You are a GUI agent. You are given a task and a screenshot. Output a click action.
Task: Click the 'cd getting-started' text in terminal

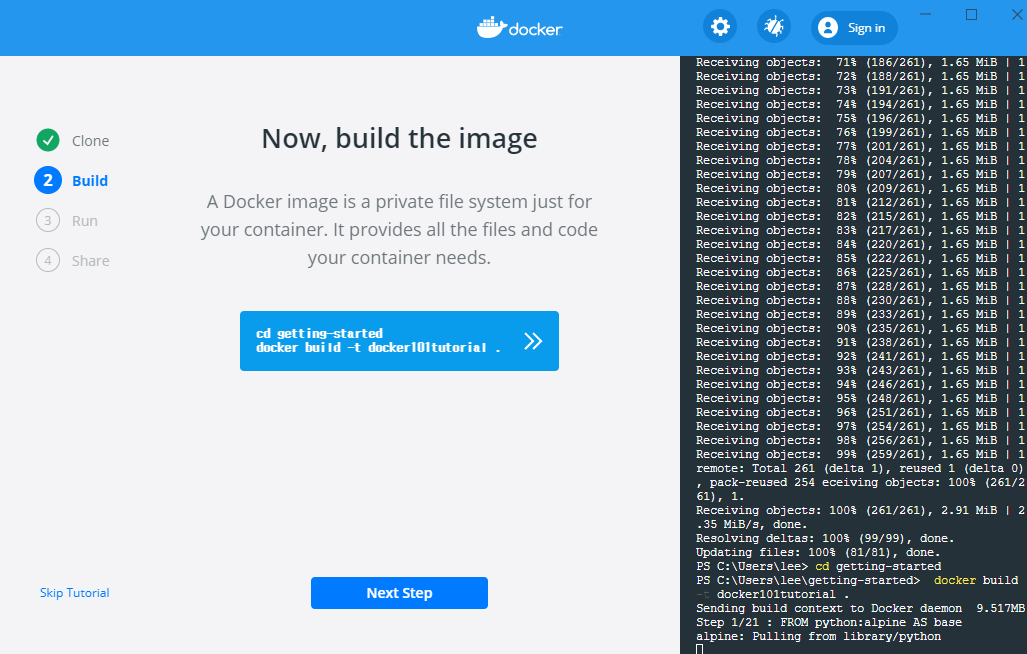coord(878,566)
